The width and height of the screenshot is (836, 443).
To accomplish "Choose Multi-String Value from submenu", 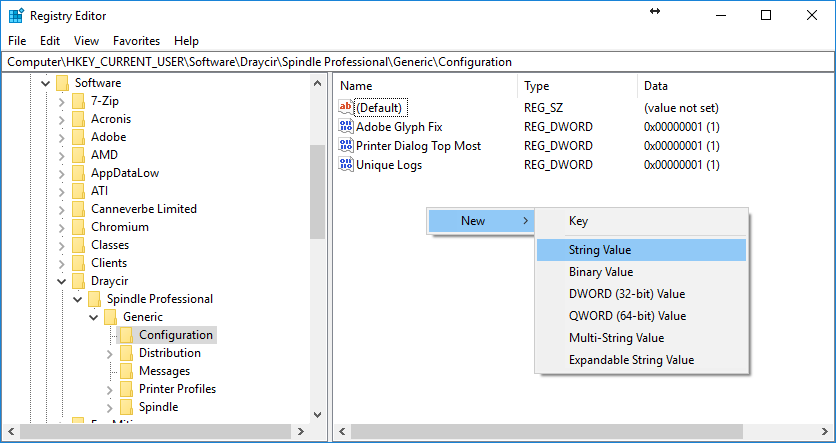I will click(x=641, y=338).
